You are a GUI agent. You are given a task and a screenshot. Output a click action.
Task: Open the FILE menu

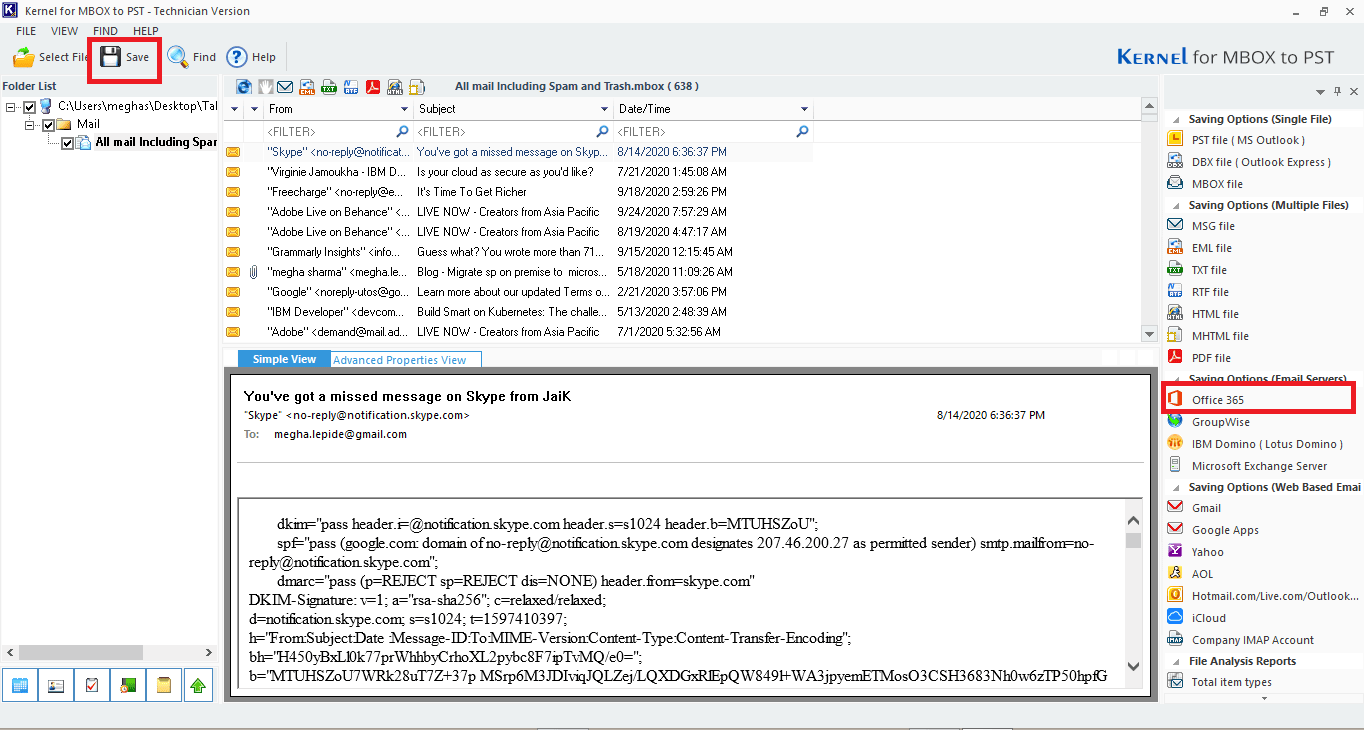[26, 31]
